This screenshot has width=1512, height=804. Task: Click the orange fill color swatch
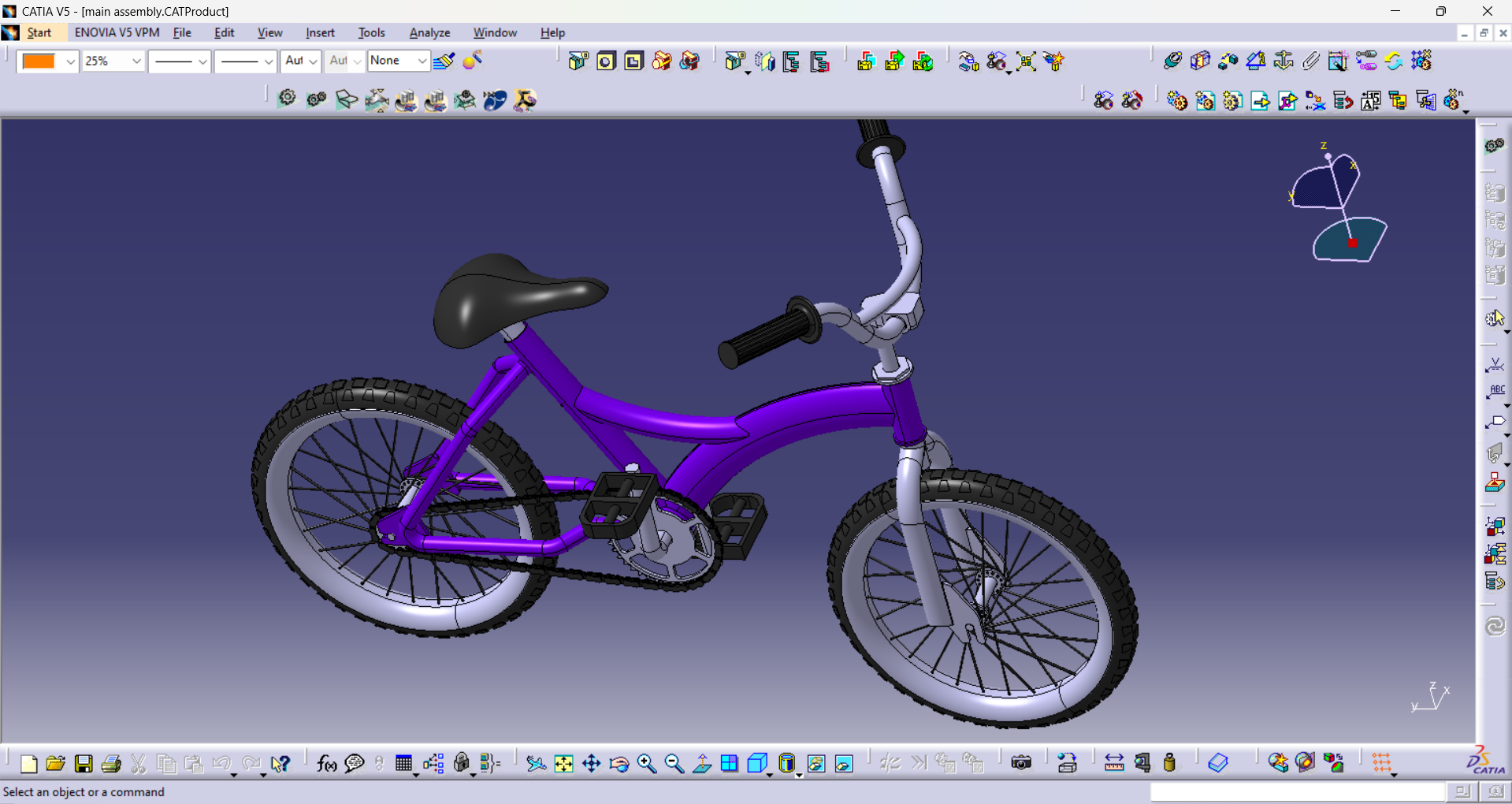[x=39, y=61]
